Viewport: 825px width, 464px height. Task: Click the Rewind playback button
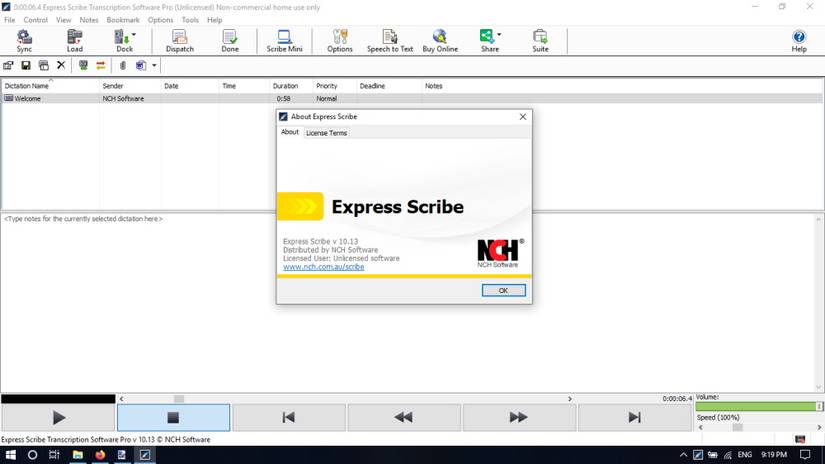(404, 418)
